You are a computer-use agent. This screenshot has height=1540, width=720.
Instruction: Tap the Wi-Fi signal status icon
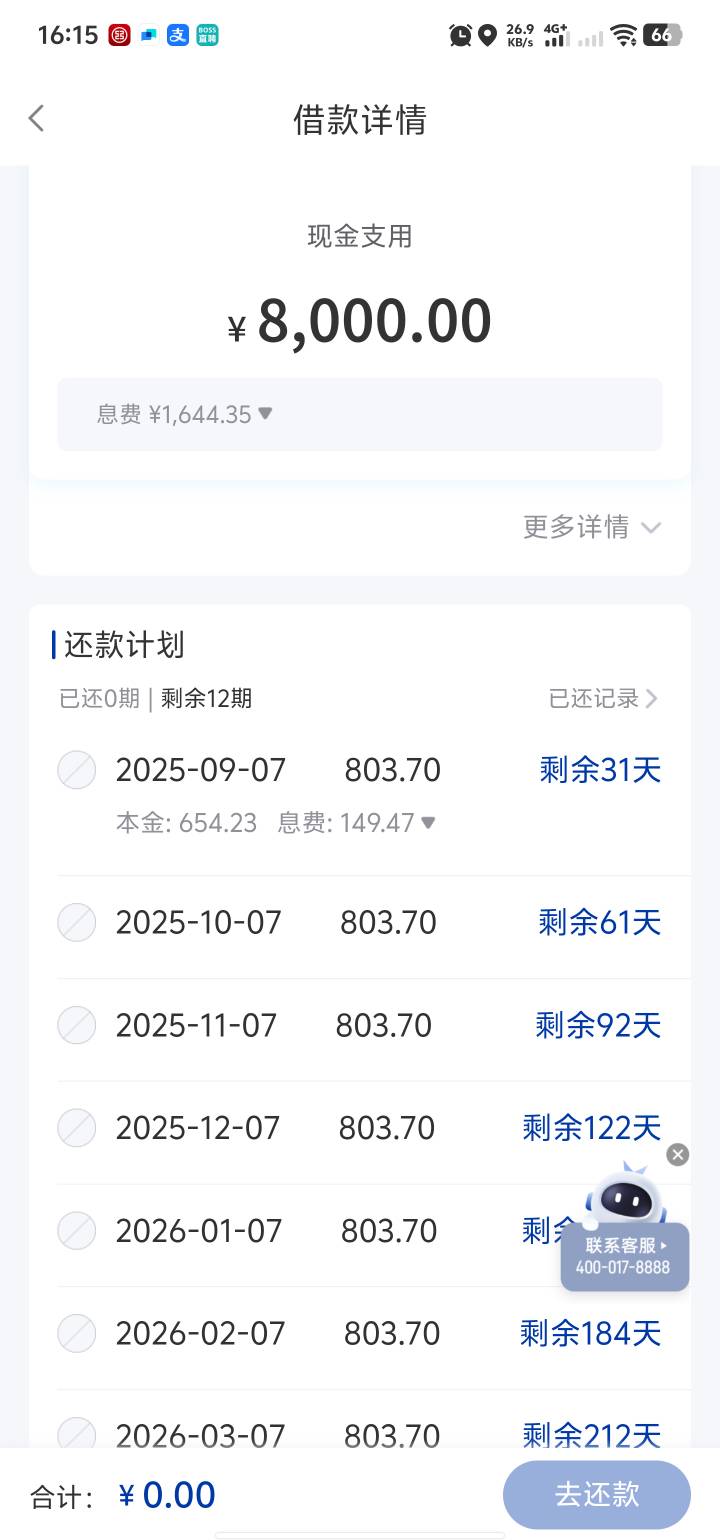click(625, 36)
